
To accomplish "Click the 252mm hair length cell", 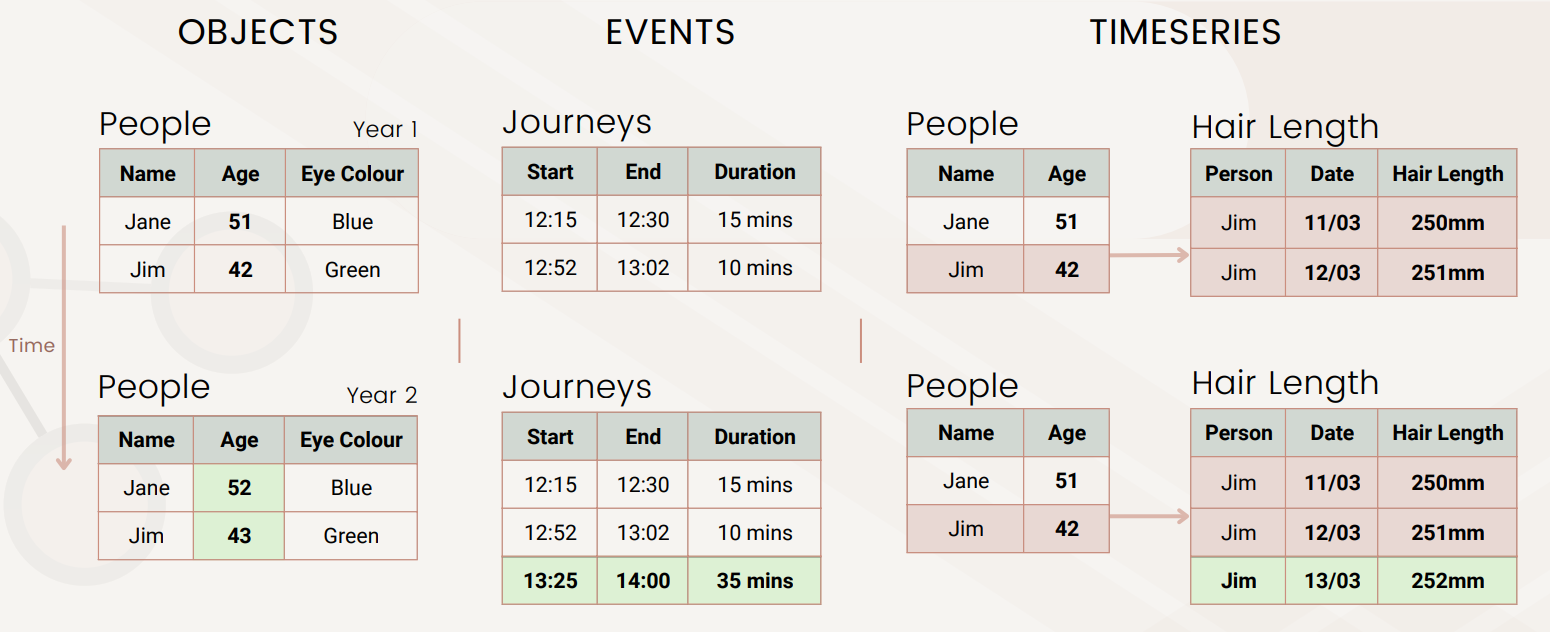I will click(x=1448, y=581).
